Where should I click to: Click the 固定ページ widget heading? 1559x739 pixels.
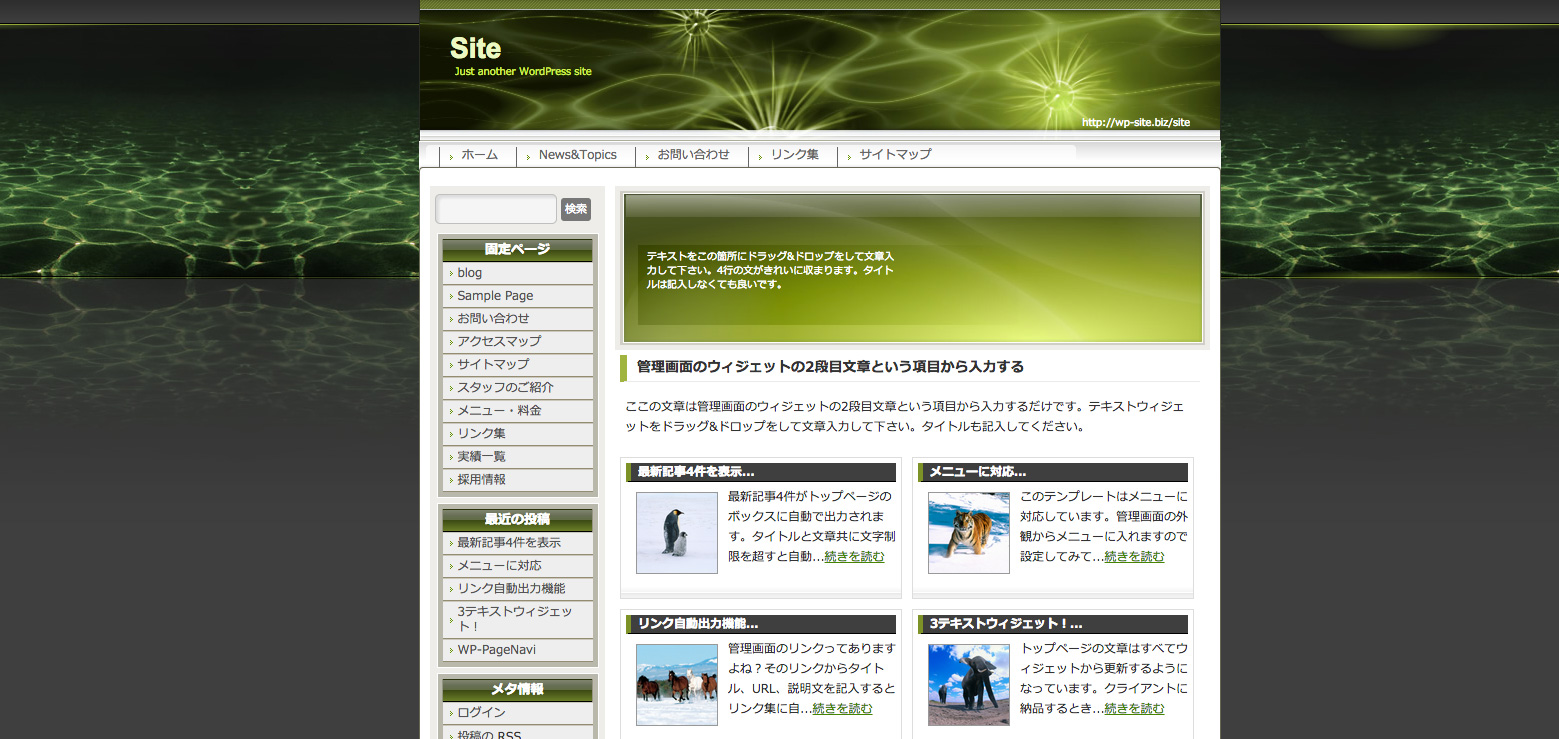click(x=518, y=250)
